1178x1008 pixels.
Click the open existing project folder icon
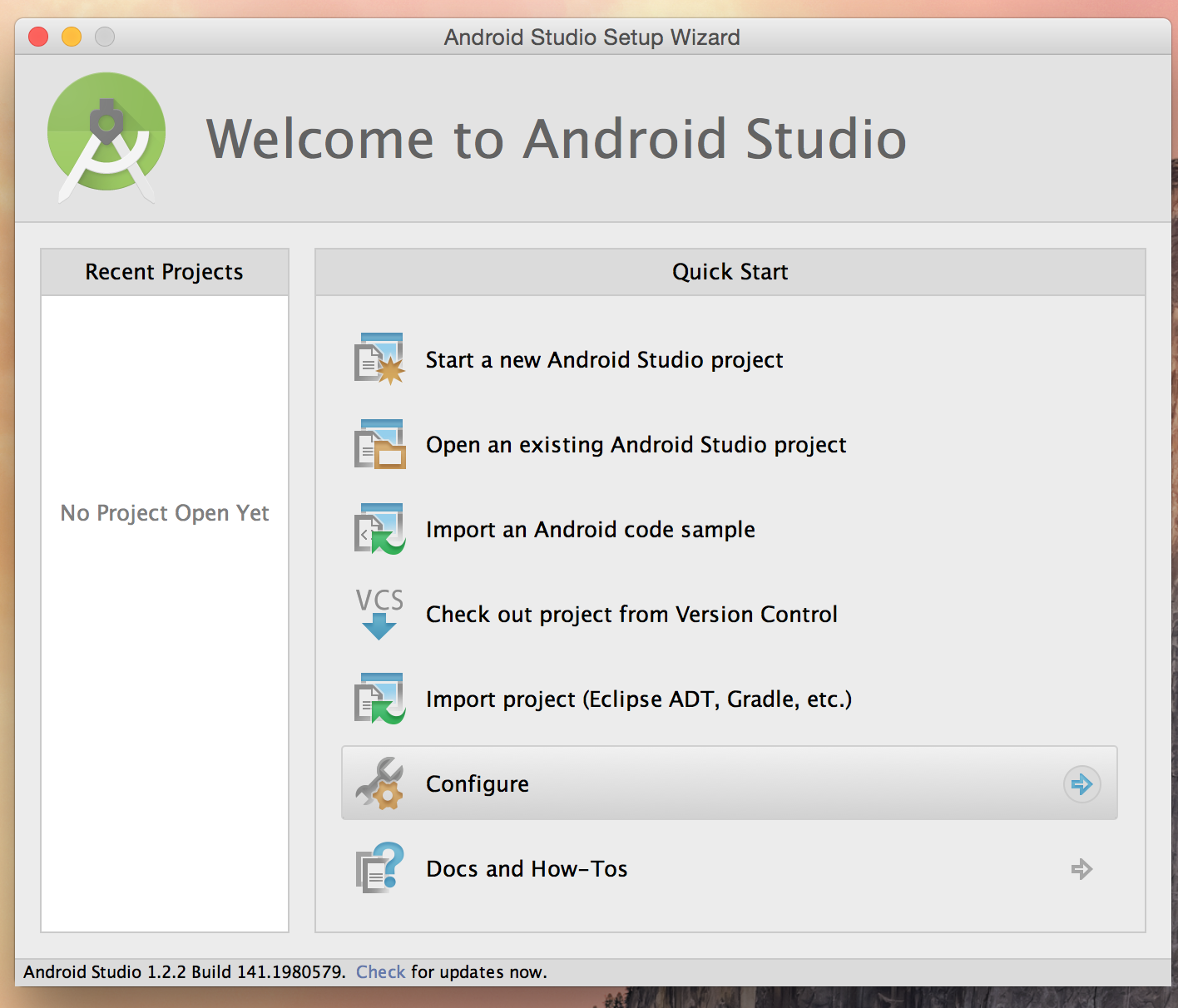[x=379, y=444]
